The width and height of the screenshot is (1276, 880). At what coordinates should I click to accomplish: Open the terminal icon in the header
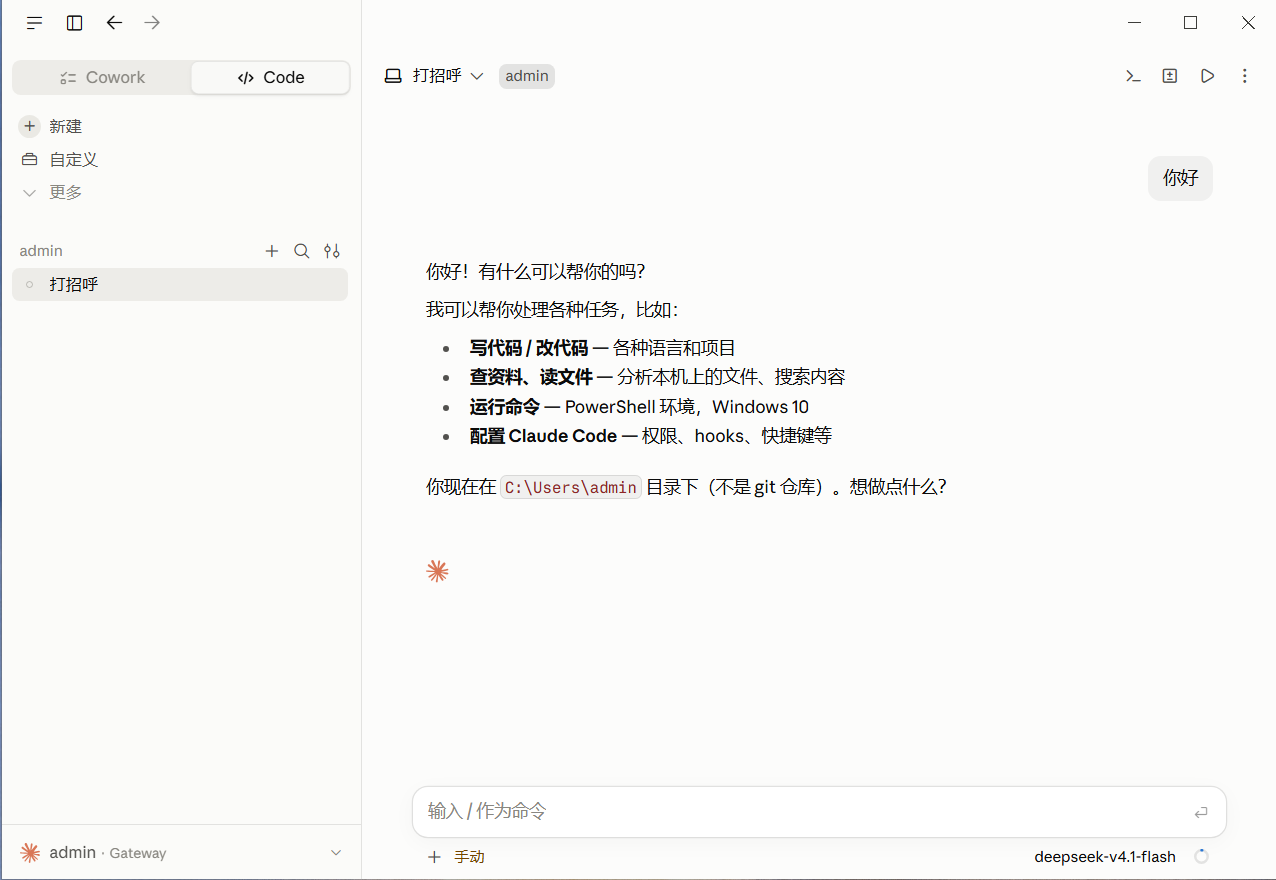point(1133,76)
